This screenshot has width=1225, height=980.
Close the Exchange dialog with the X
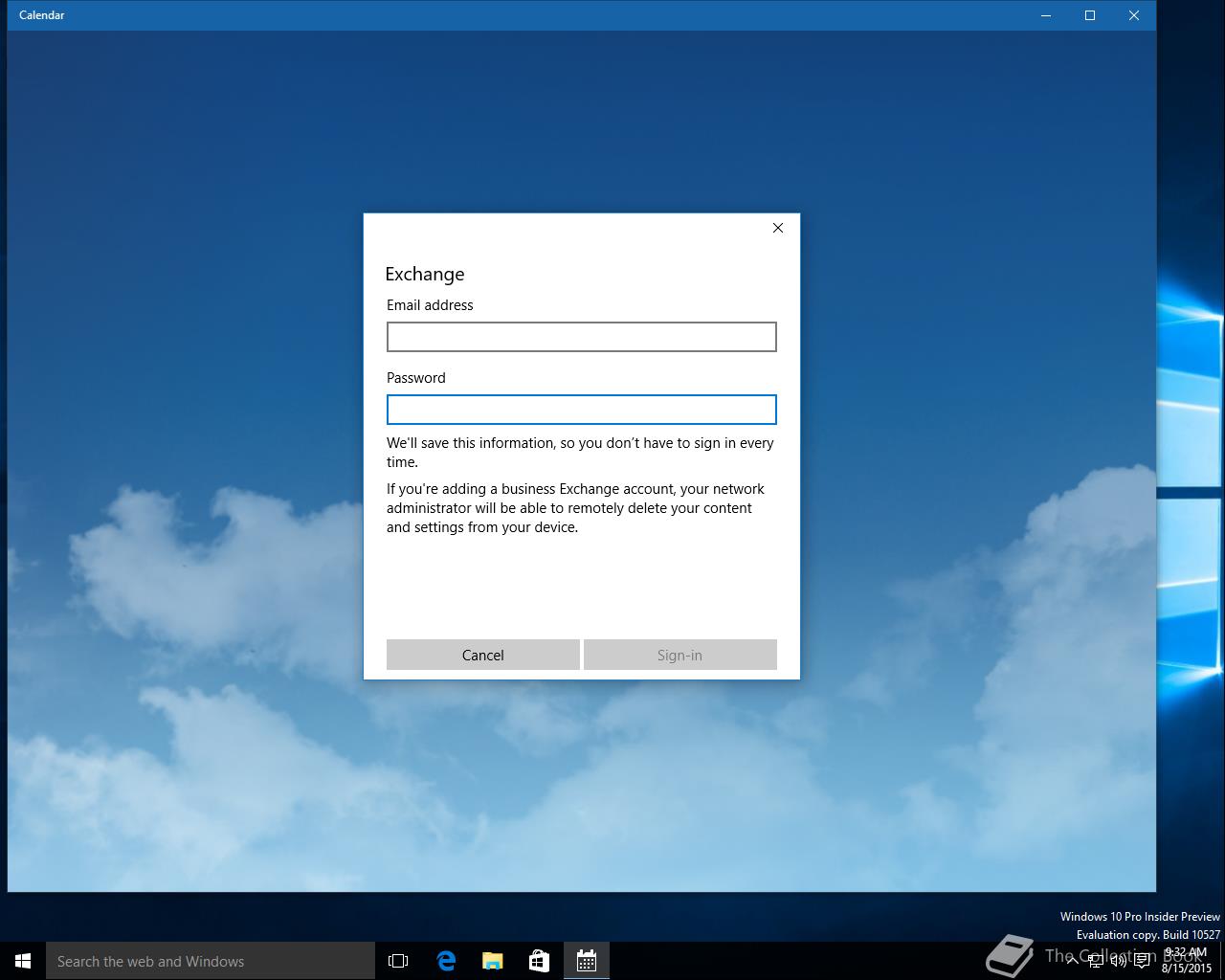(778, 228)
